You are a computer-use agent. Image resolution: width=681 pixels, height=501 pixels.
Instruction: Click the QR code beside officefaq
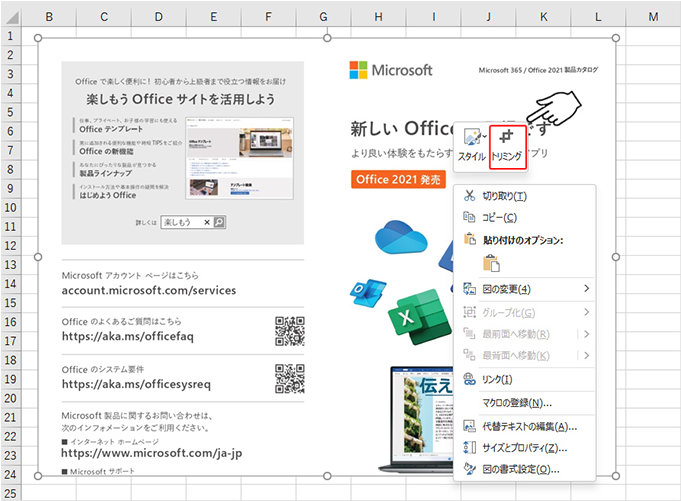290,331
